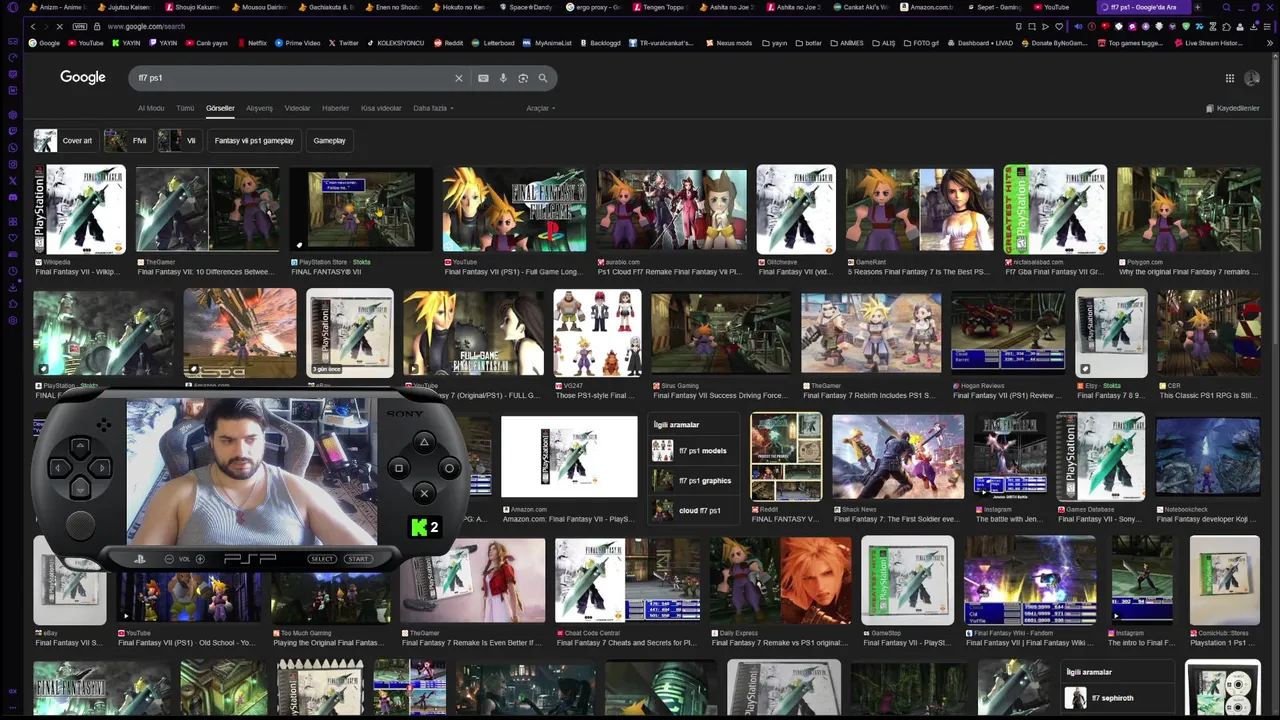This screenshot has height=720, width=1280.
Task: Open GX Control gamepad icon in sidebar
Action: pos(13,41)
